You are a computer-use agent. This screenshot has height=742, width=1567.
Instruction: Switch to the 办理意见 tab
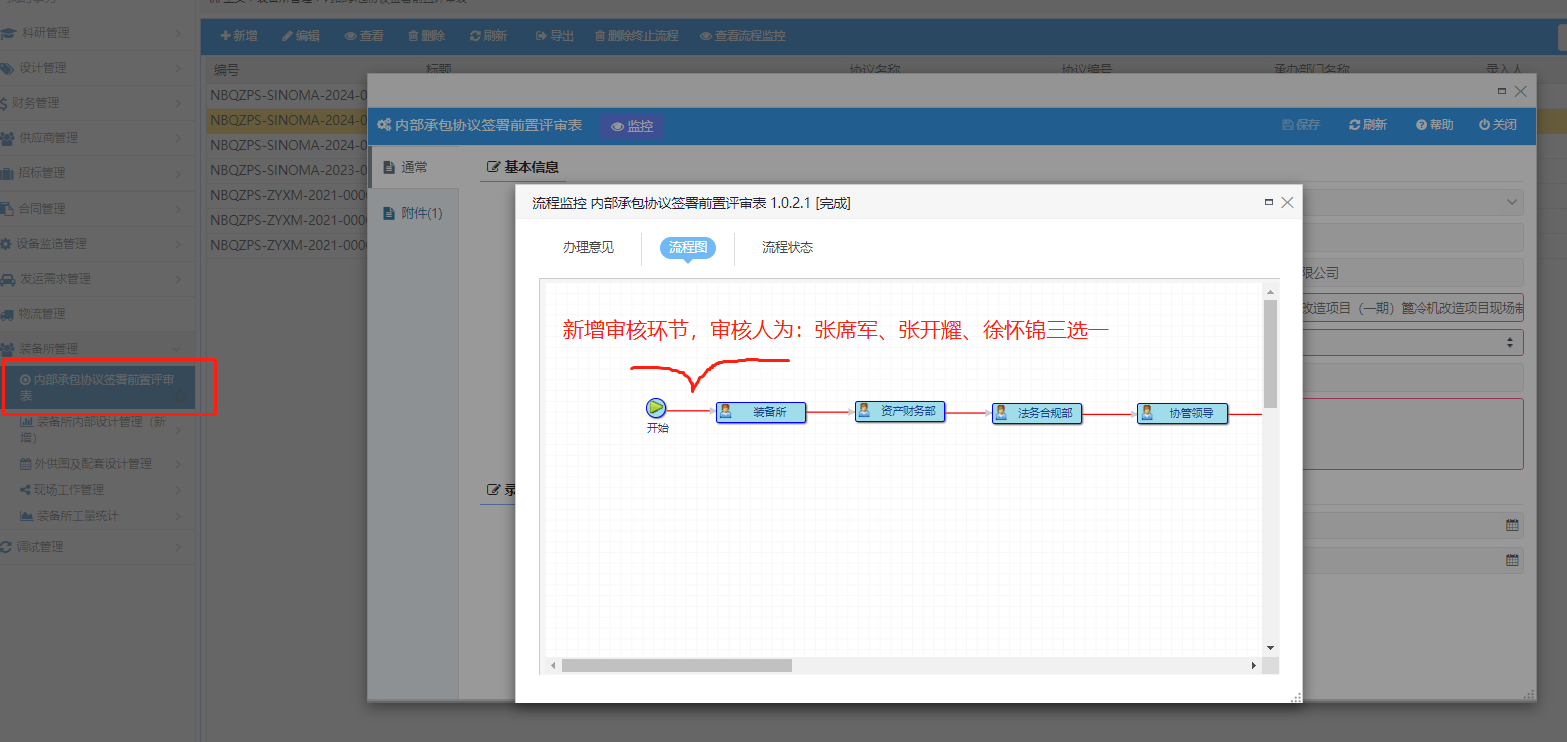coord(588,247)
